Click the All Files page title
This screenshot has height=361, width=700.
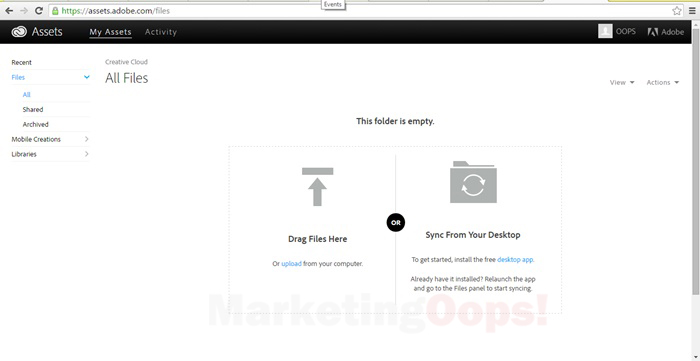(x=126, y=78)
